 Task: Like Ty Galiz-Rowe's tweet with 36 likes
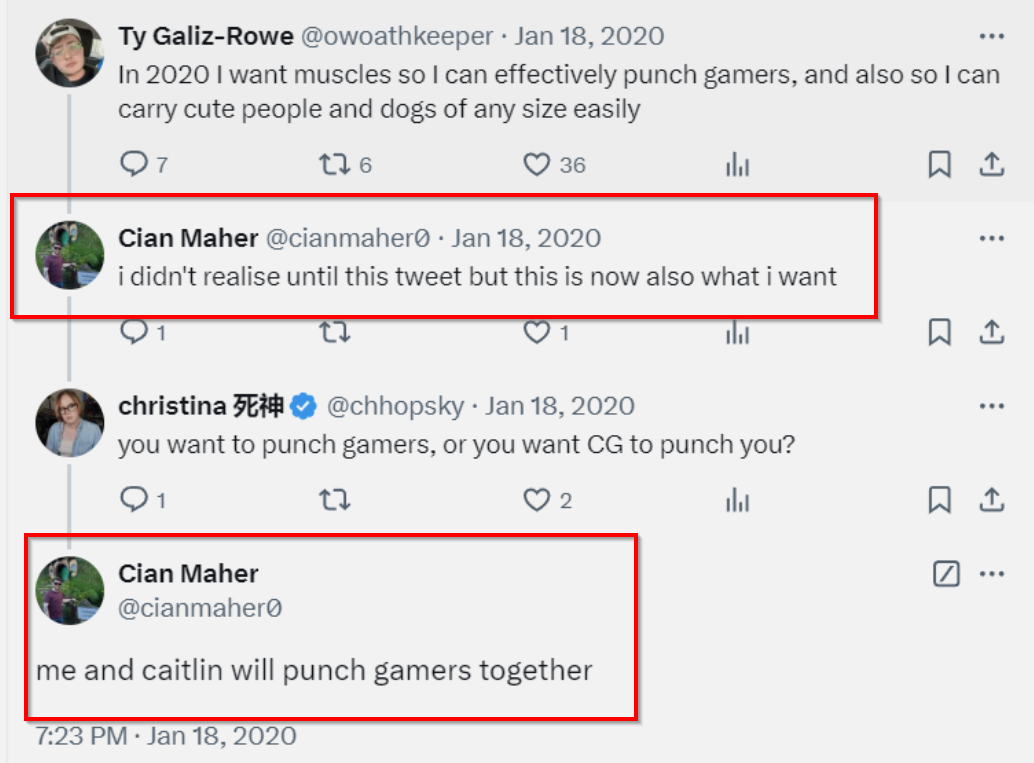coord(538,165)
